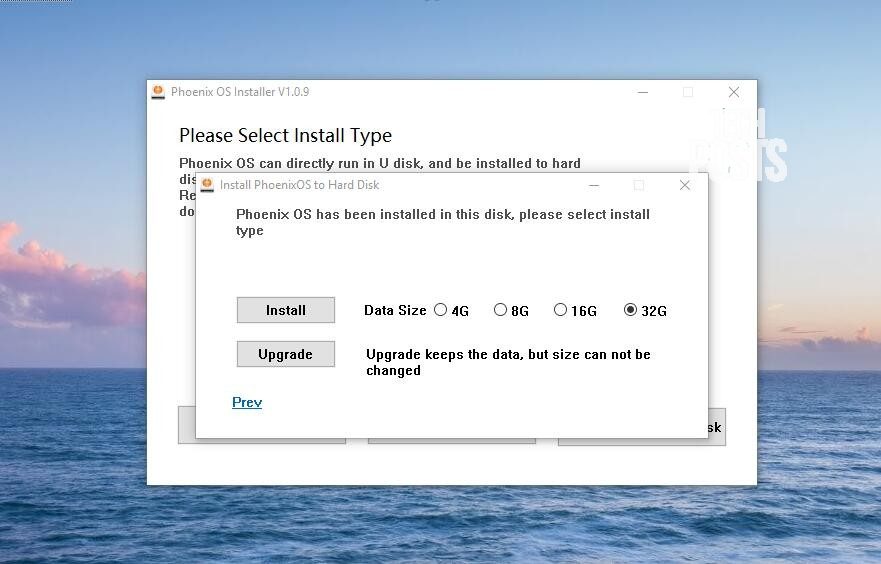Click the 'Please Select Install Type' heading
This screenshot has height=564, width=881.
click(x=285, y=135)
